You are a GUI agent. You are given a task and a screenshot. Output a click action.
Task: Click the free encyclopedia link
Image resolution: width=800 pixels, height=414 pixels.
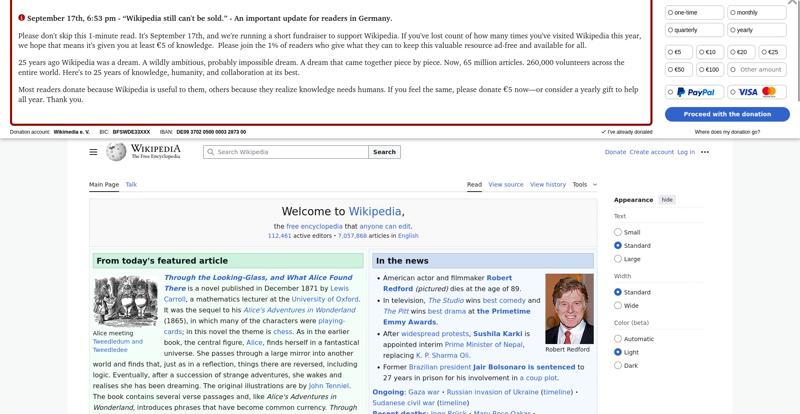pyautogui.click(x=314, y=227)
